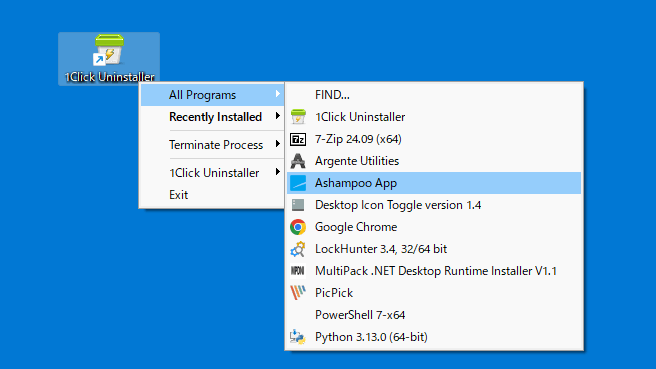
Task: Click the 7-Zip program icon
Action: (x=298, y=139)
